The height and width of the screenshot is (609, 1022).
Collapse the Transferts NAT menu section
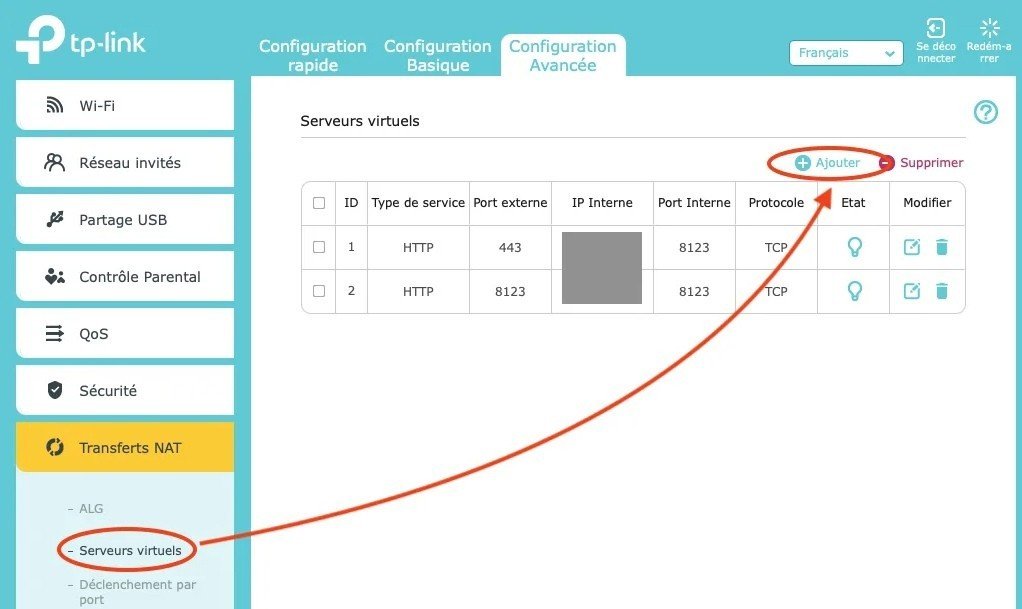(x=124, y=447)
